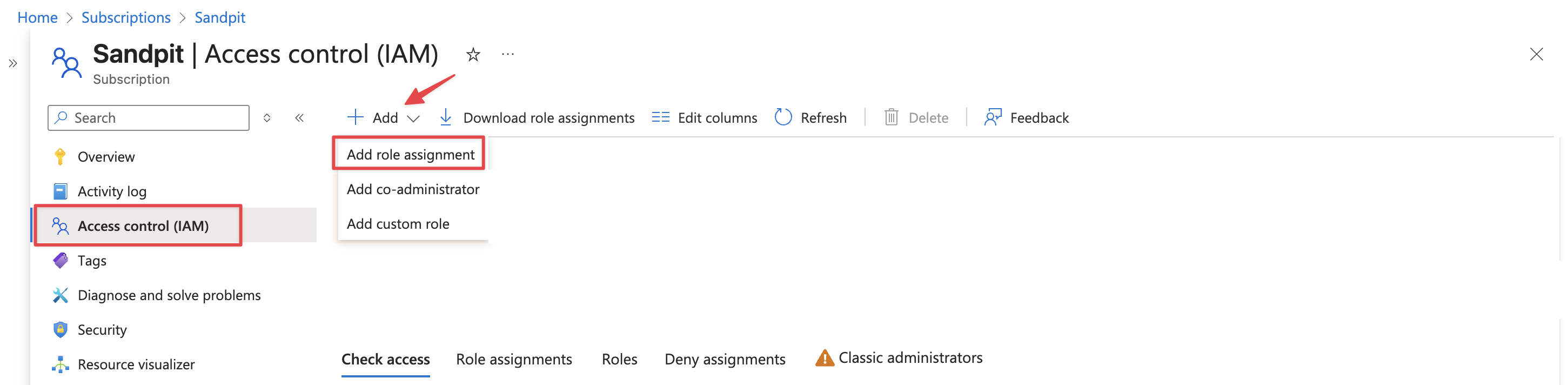Viewport: 1568px width, 385px height.
Task: Click the Download role assignments arrow icon
Action: coord(446,117)
